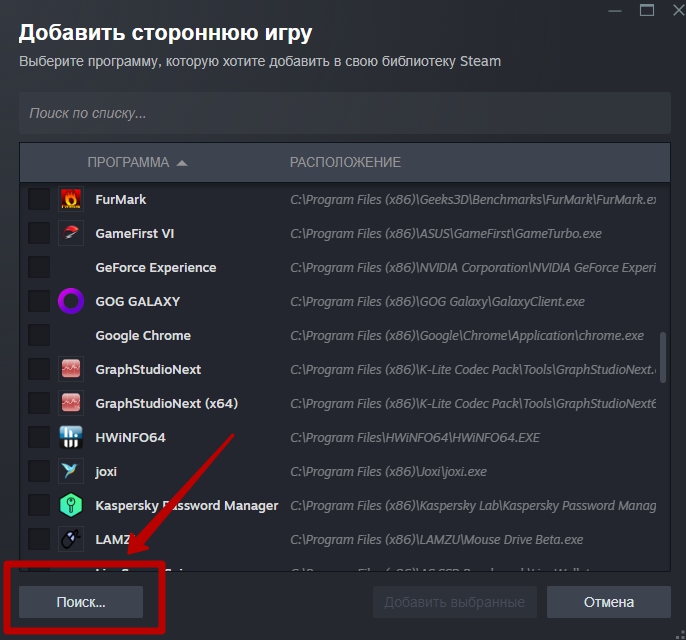Click the HWiNFO64 blue icon
This screenshot has width=686, height=640.
click(x=70, y=437)
